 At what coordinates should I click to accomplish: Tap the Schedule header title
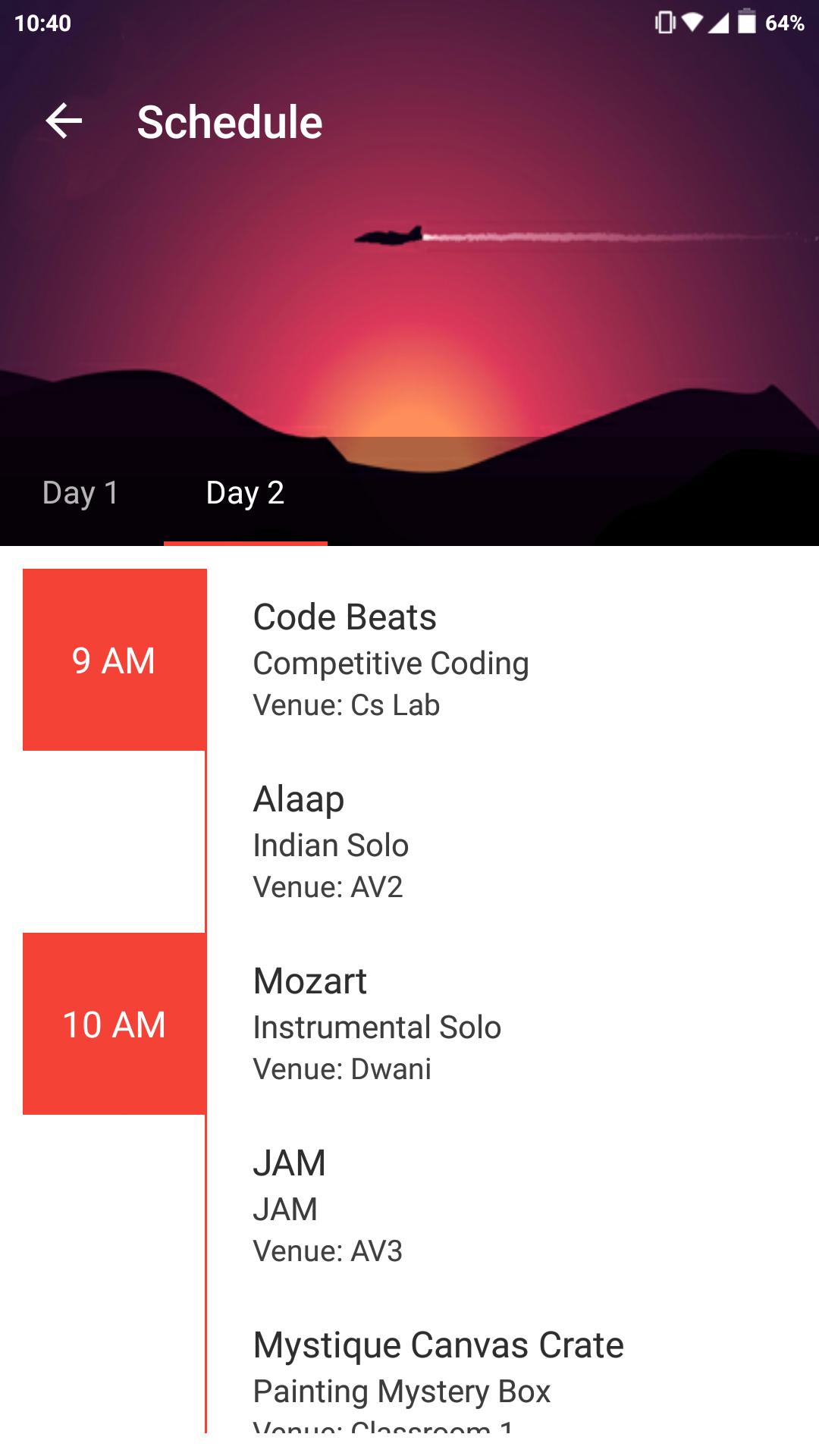230,122
